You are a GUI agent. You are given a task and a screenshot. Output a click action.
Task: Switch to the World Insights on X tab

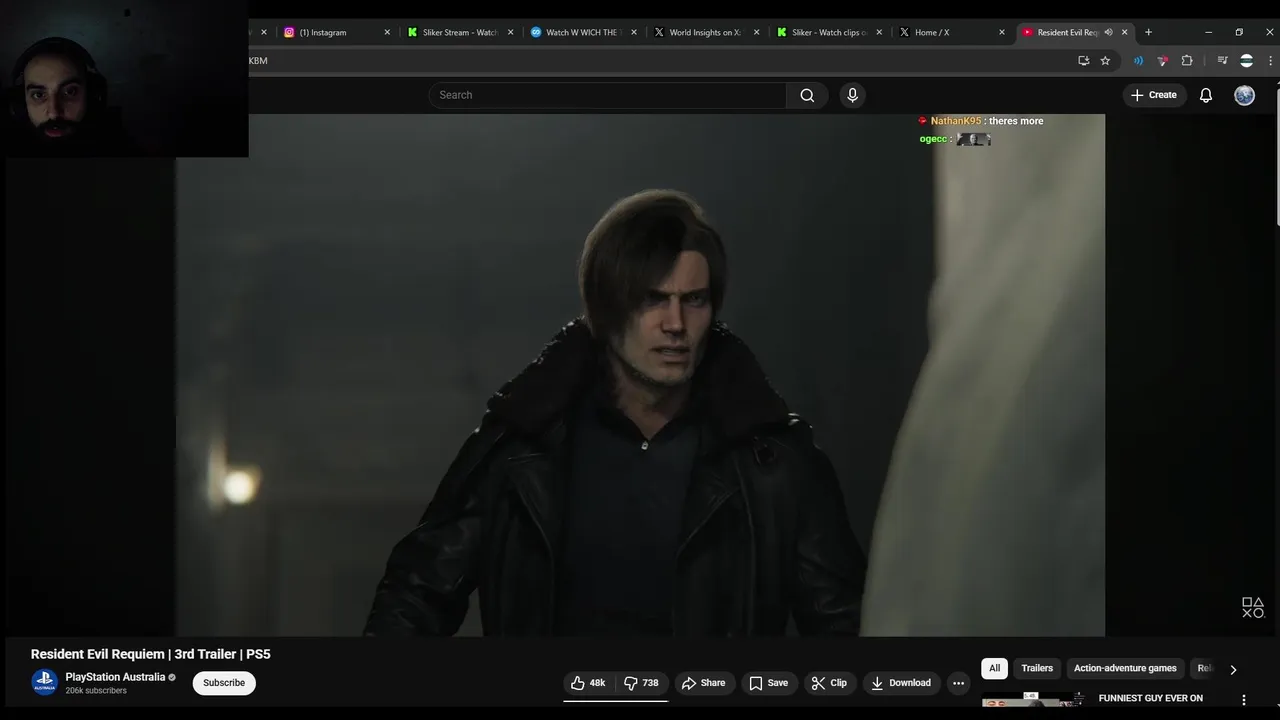pos(704,32)
